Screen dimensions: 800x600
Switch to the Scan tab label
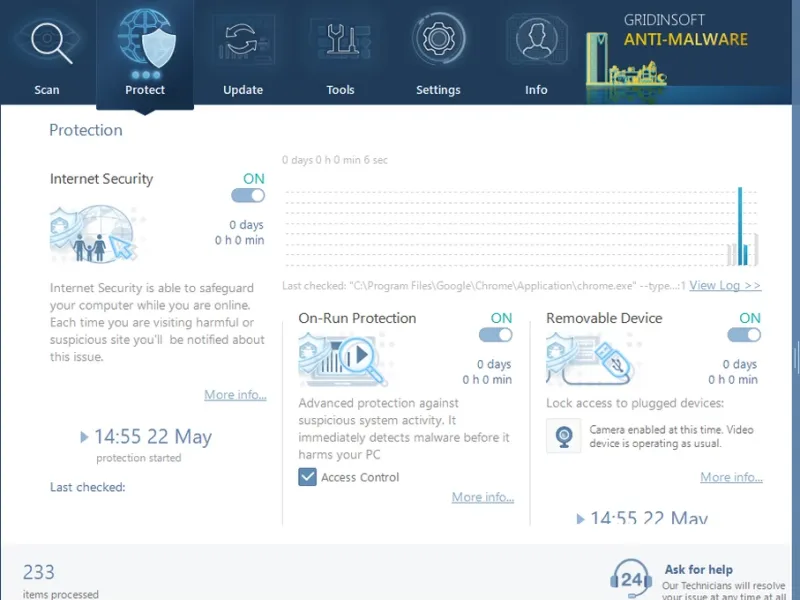click(x=47, y=90)
